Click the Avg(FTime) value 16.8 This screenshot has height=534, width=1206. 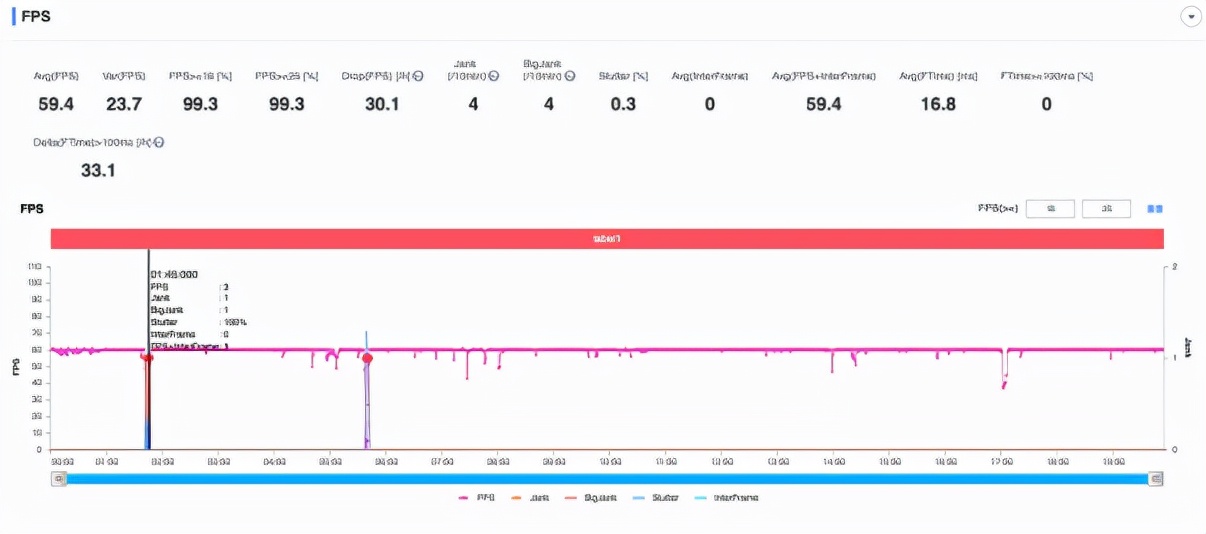point(937,104)
